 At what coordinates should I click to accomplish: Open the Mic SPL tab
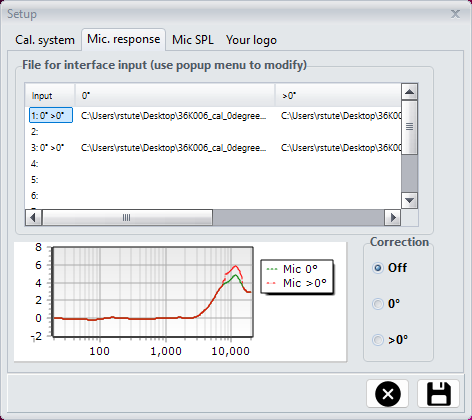pyautogui.click(x=193, y=40)
